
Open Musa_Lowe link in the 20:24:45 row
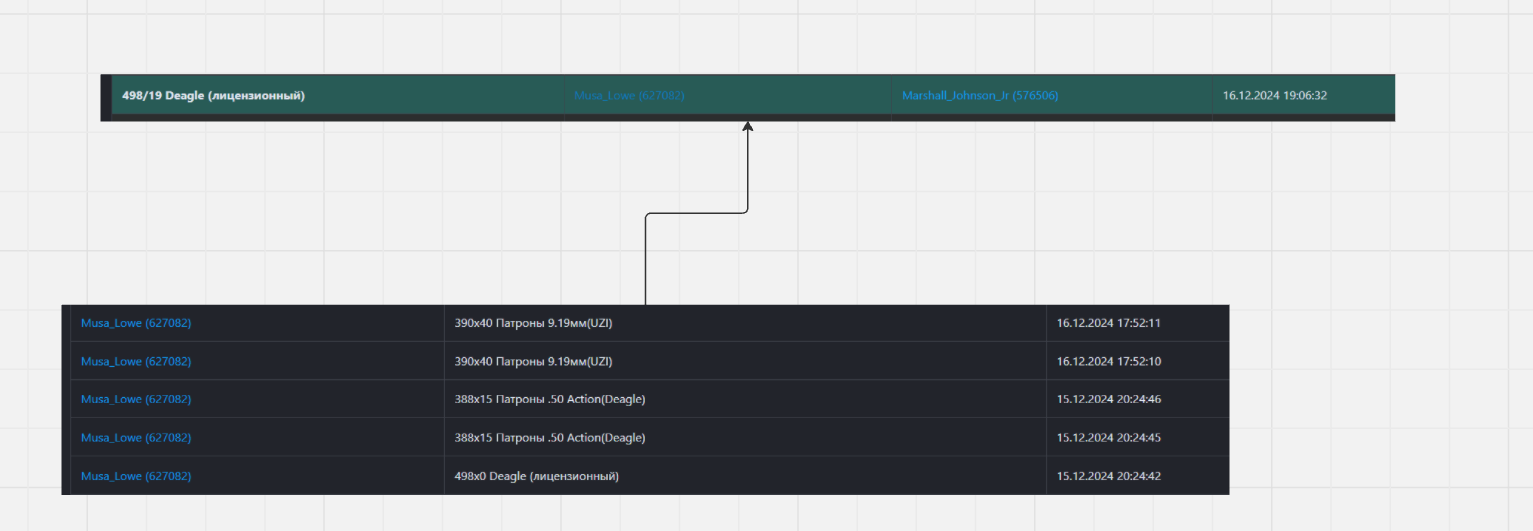(x=136, y=438)
